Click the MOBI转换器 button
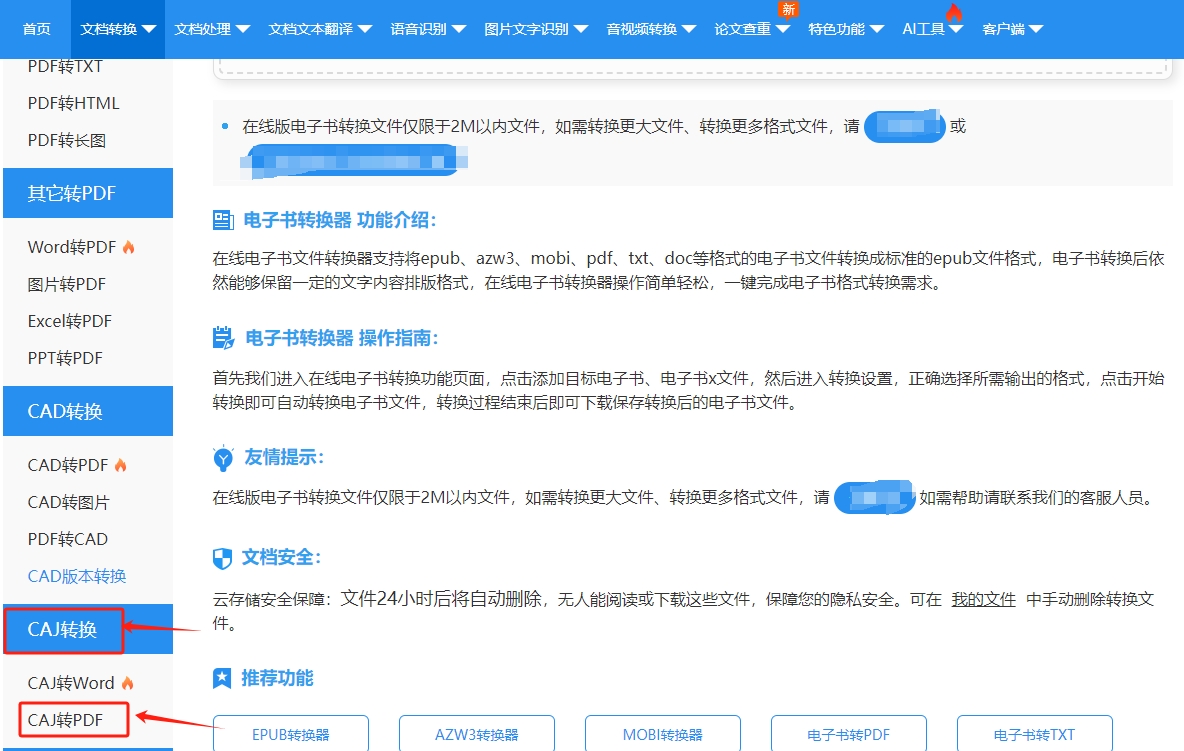Image resolution: width=1184 pixels, height=751 pixels. click(662, 734)
